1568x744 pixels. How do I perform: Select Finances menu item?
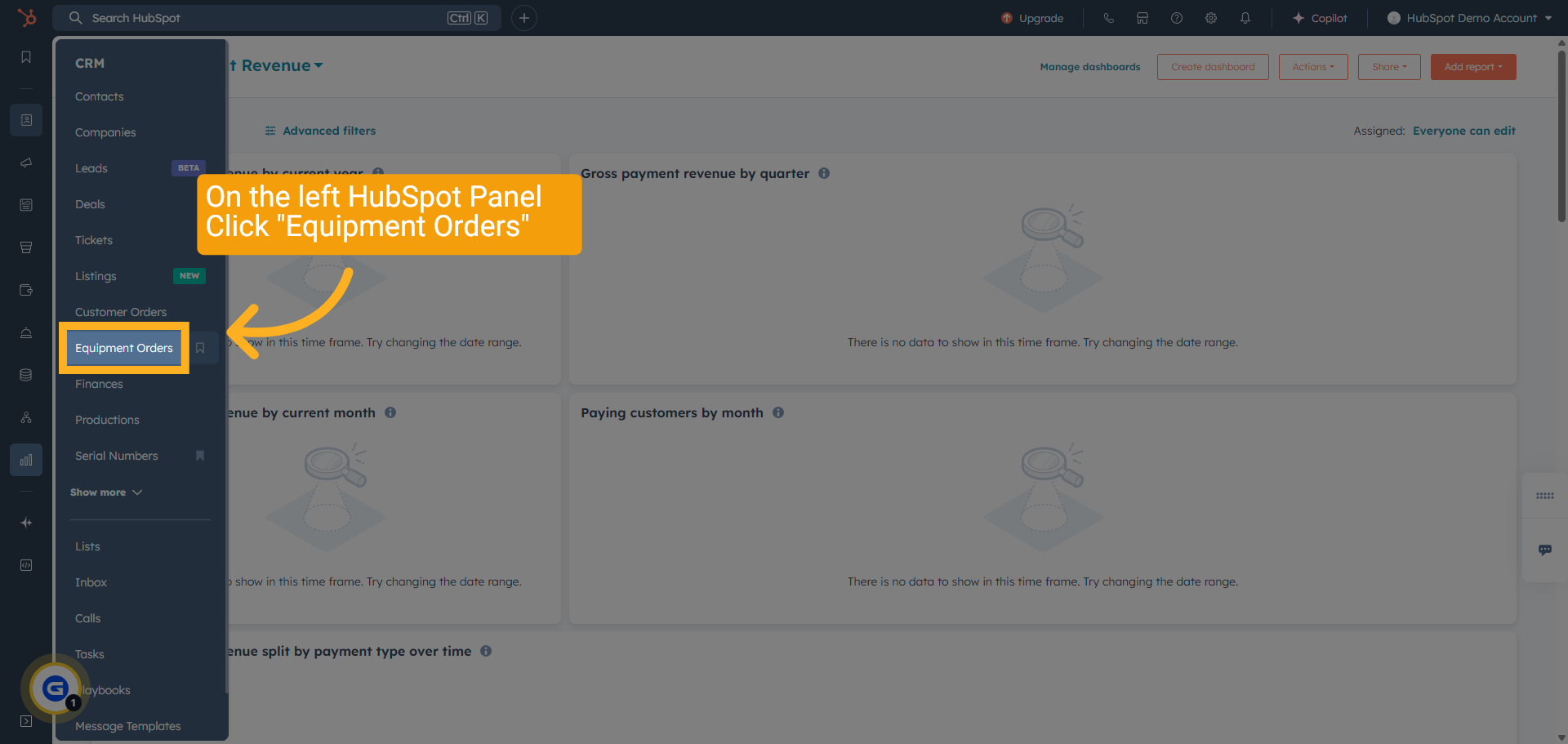[x=99, y=384]
